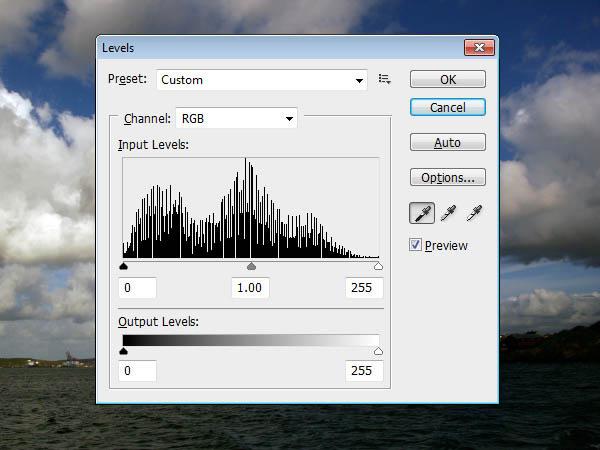The width and height of the screenshot is (600, 450).
Task: Click the input midtone gray slider triangle
Action: coord(251,266)
